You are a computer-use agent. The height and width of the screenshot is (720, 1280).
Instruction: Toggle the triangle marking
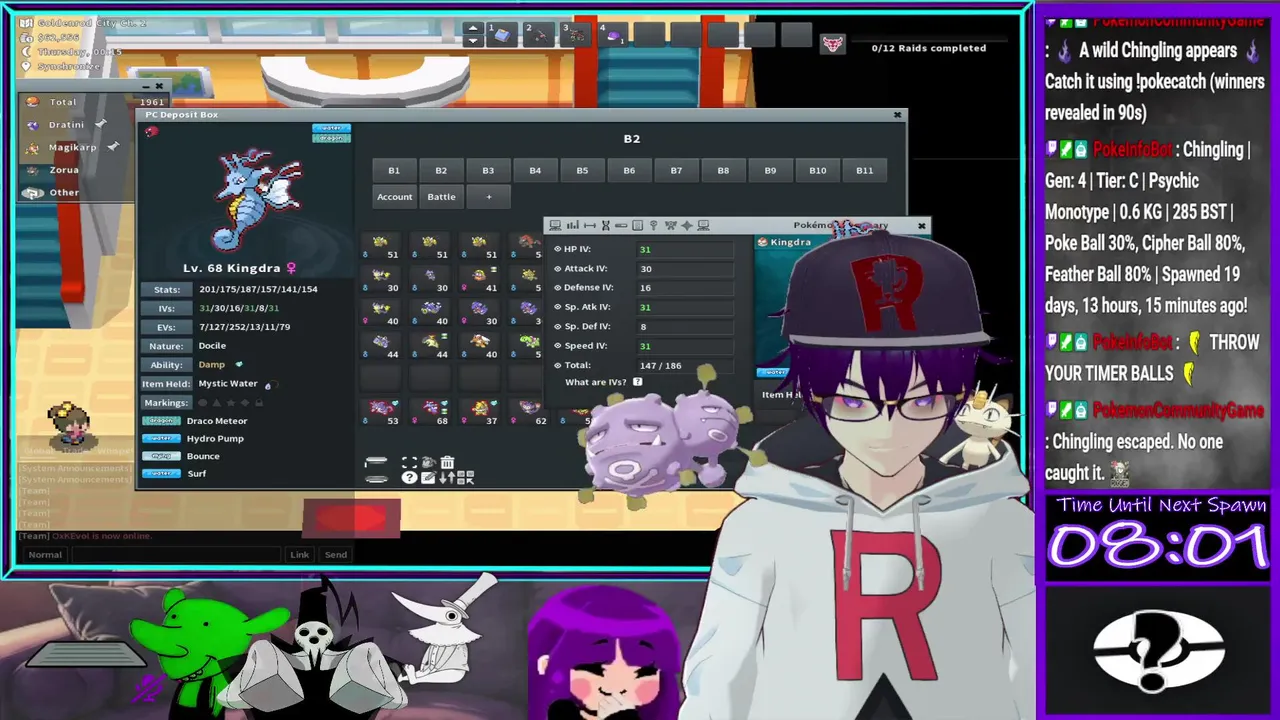point(217,403)
